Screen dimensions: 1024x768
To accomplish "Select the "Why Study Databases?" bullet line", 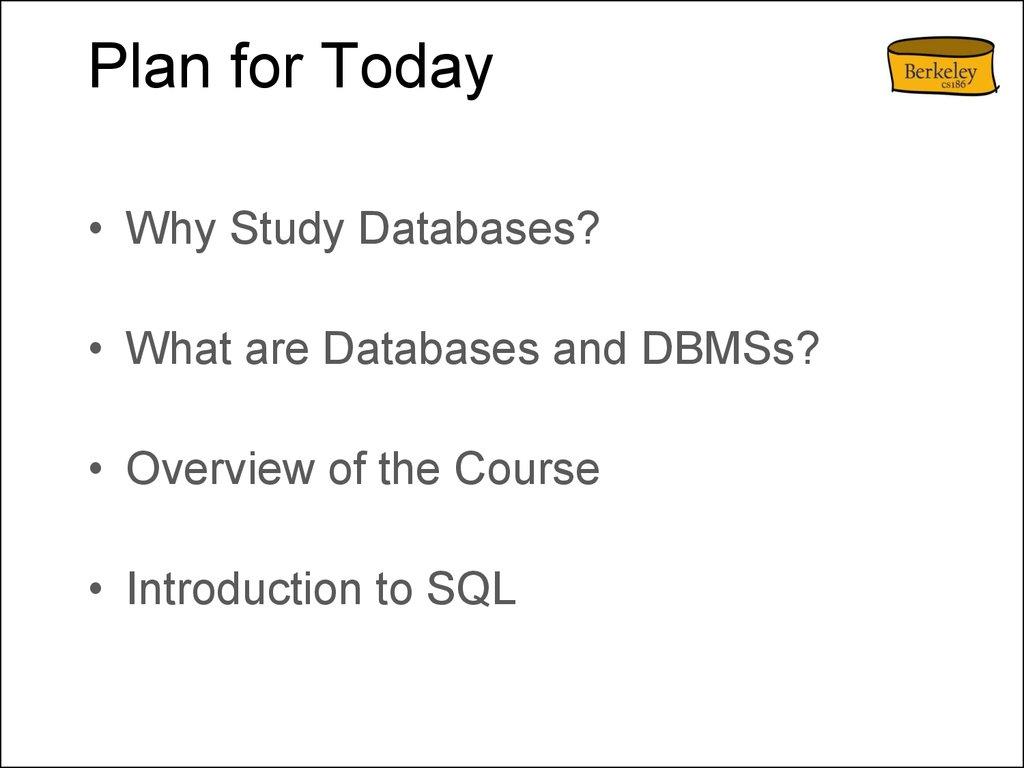I will pyautogui.click(x=362, y=230).
